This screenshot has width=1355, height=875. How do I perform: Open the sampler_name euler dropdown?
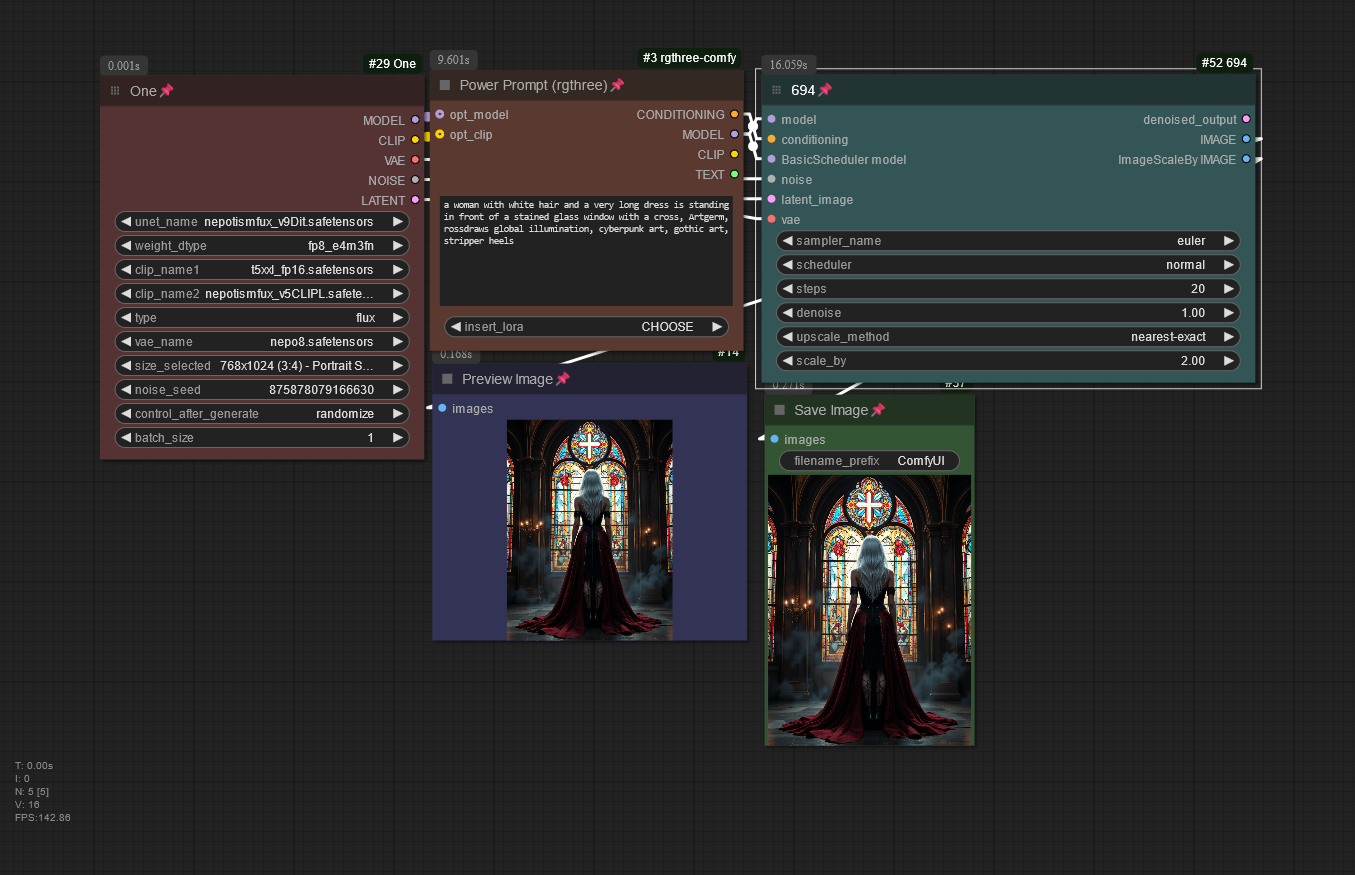pos(1008,241)
